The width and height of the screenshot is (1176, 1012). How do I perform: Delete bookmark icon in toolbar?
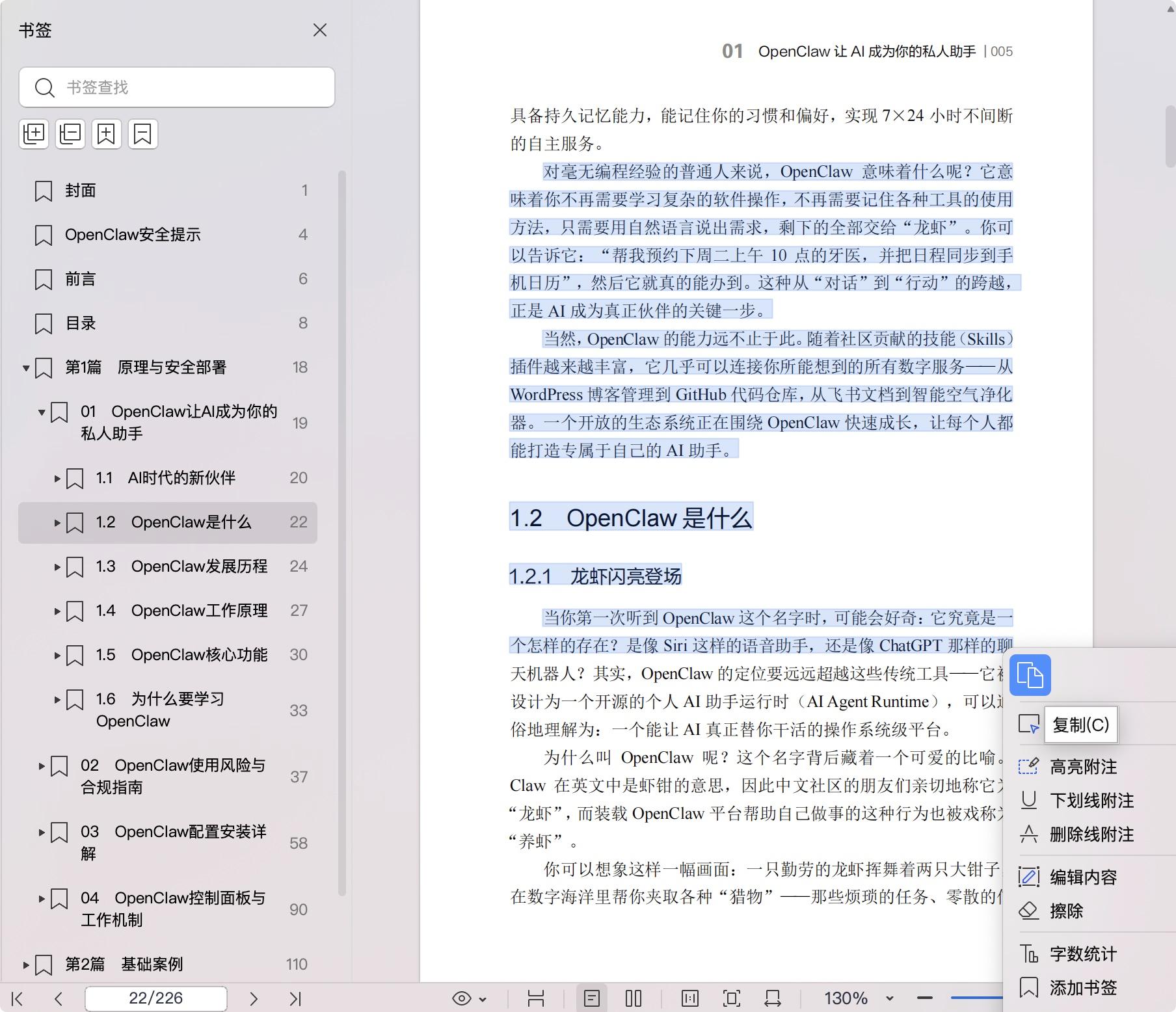(143, 134)
